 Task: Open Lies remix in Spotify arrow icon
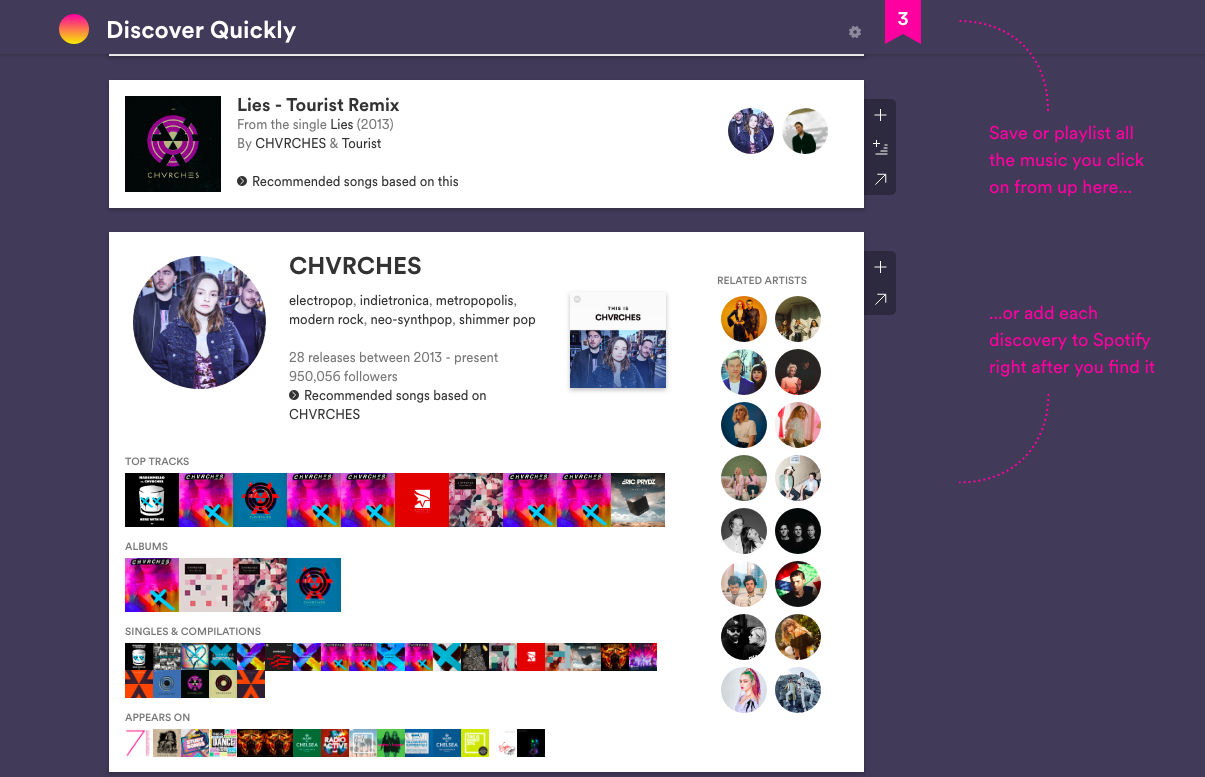(x=880, y=180)
